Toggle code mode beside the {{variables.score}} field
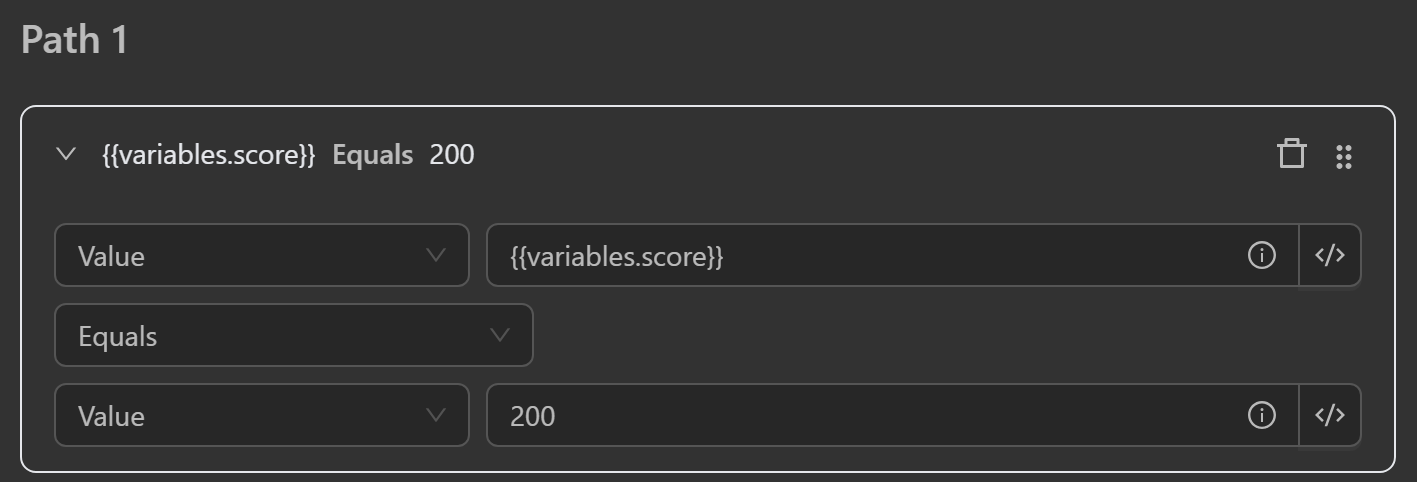Image resolution: width=1417 pixels, height=482 pixels. (x=1329, y=256)
